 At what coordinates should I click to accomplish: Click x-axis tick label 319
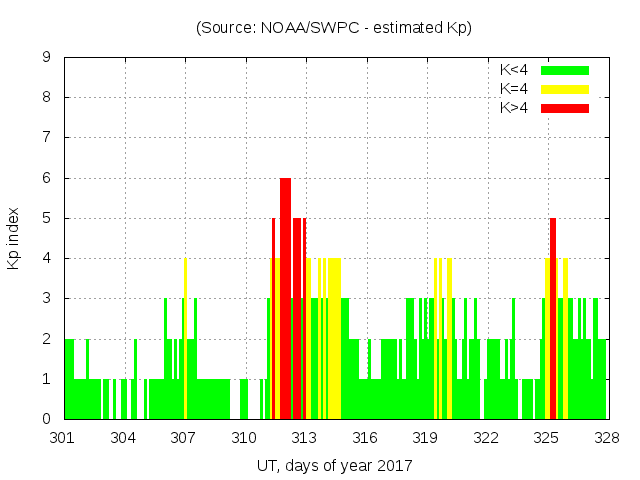coord(425,438)
